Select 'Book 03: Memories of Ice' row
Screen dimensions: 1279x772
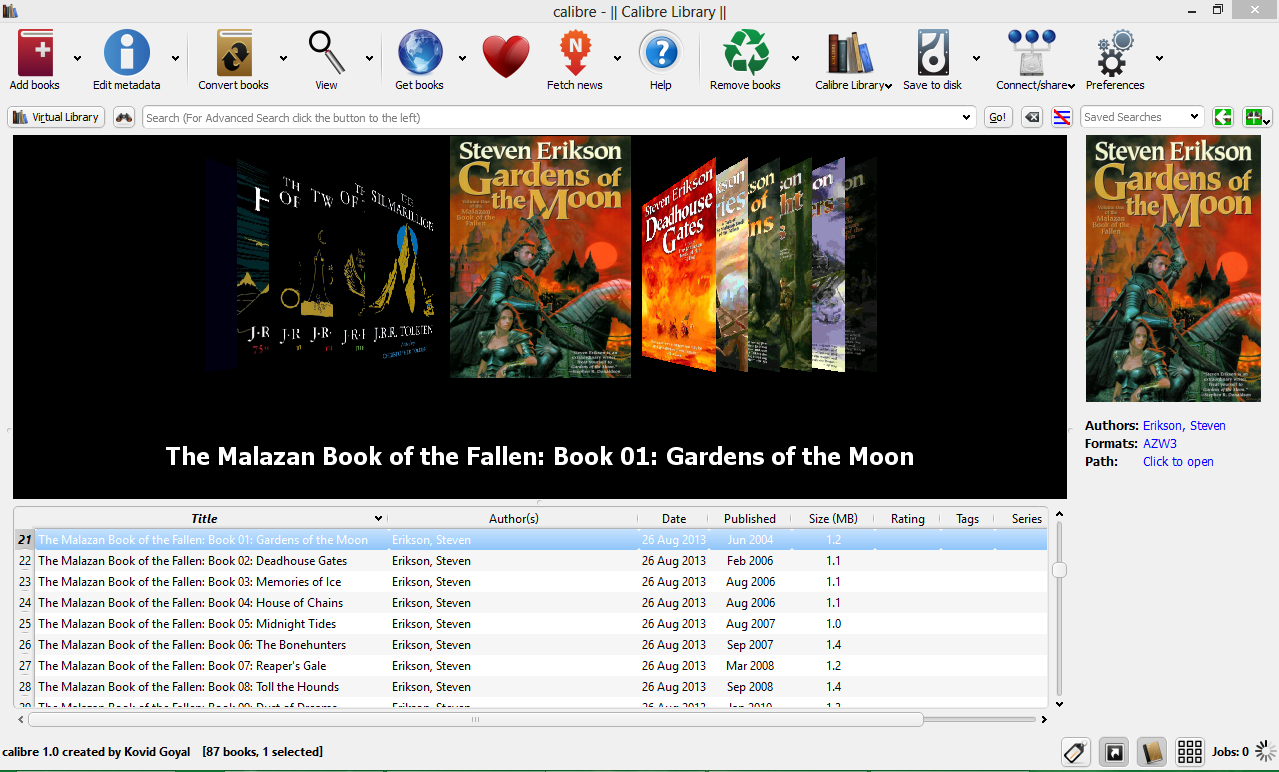(541, 582)
